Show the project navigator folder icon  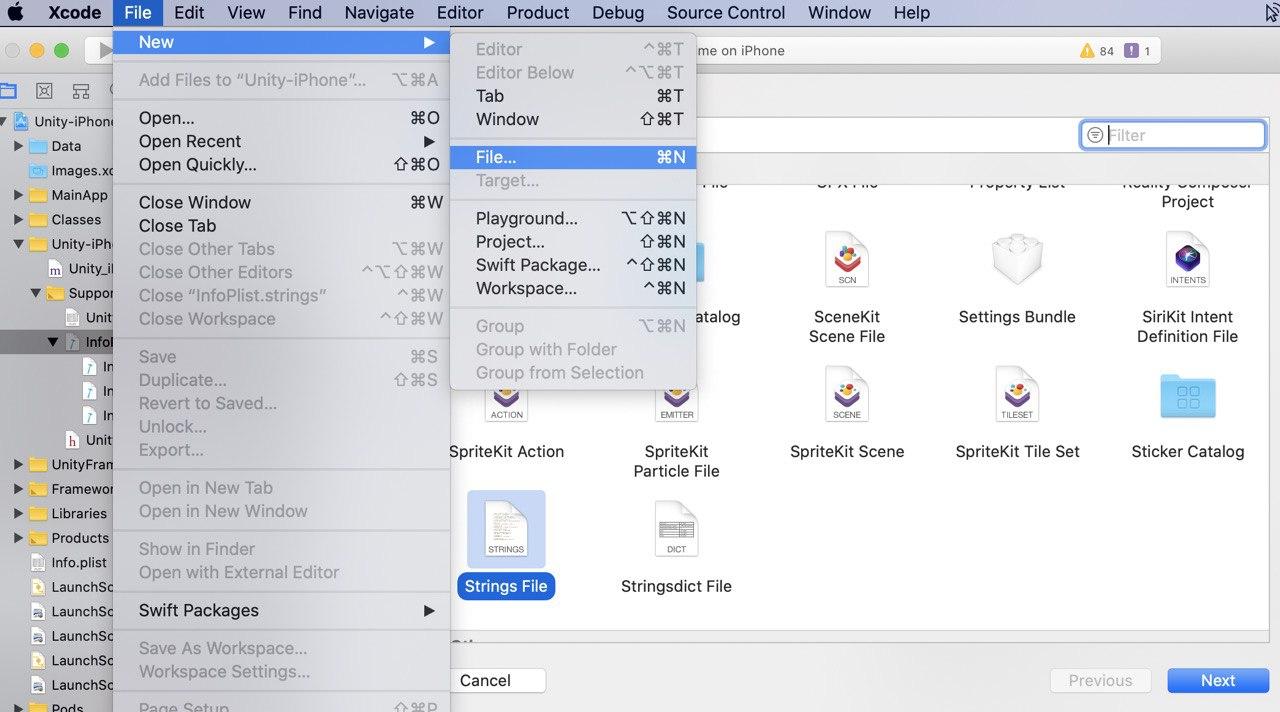[7, 91]
